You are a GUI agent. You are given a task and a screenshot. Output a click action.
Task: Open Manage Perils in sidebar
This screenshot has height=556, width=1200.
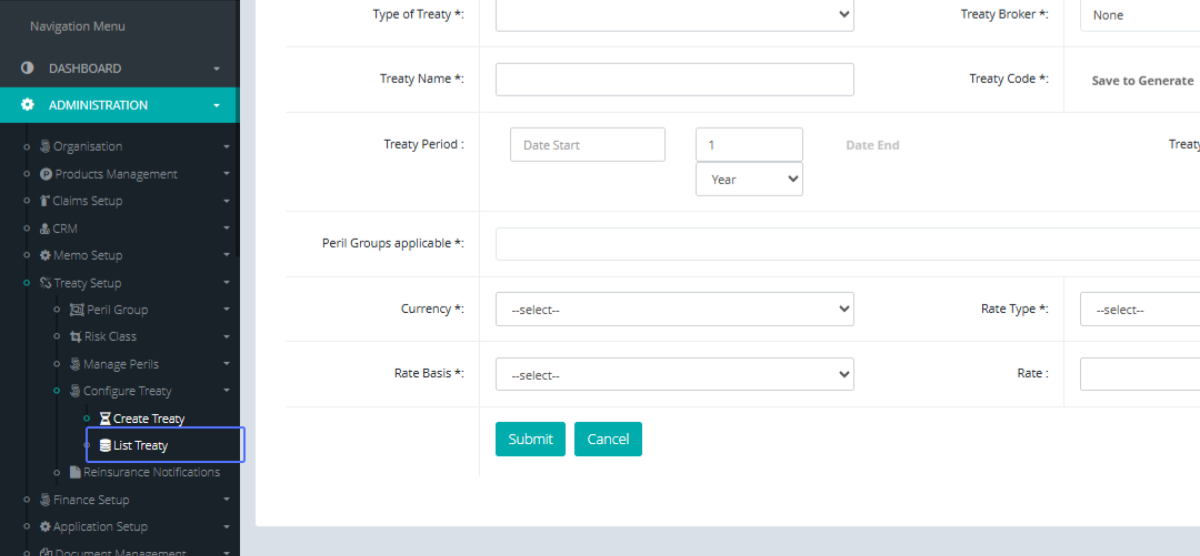pyautogui.click(x=120, y=364)
